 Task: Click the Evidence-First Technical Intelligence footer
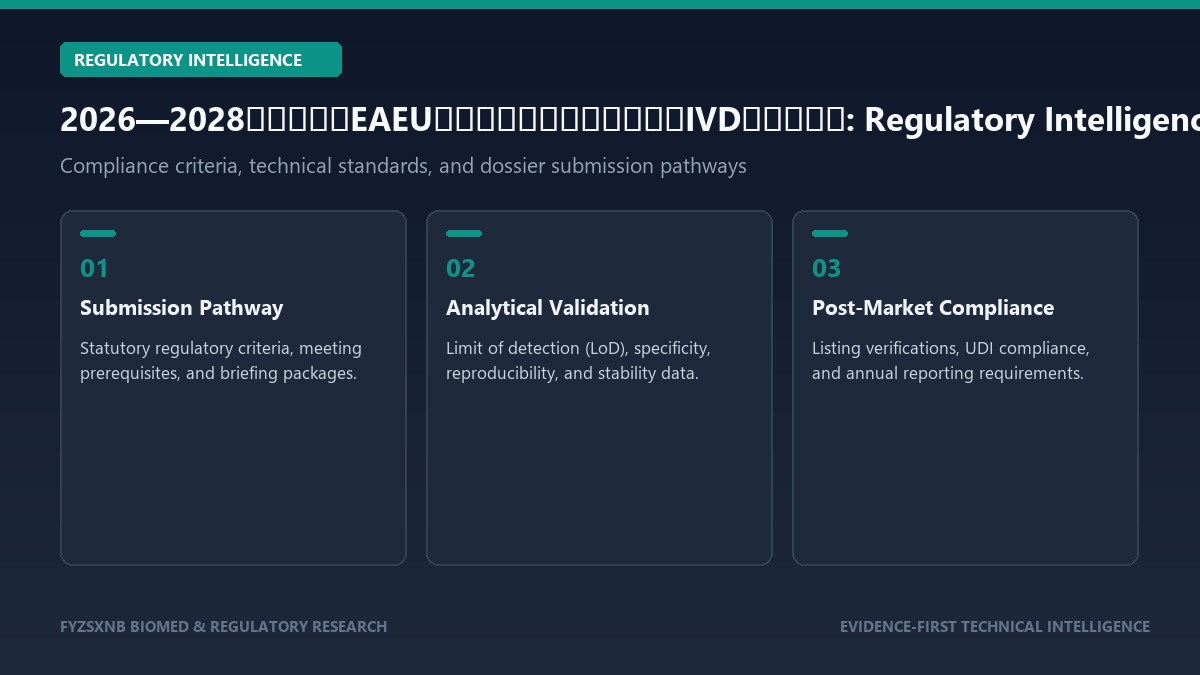[995, 627]
